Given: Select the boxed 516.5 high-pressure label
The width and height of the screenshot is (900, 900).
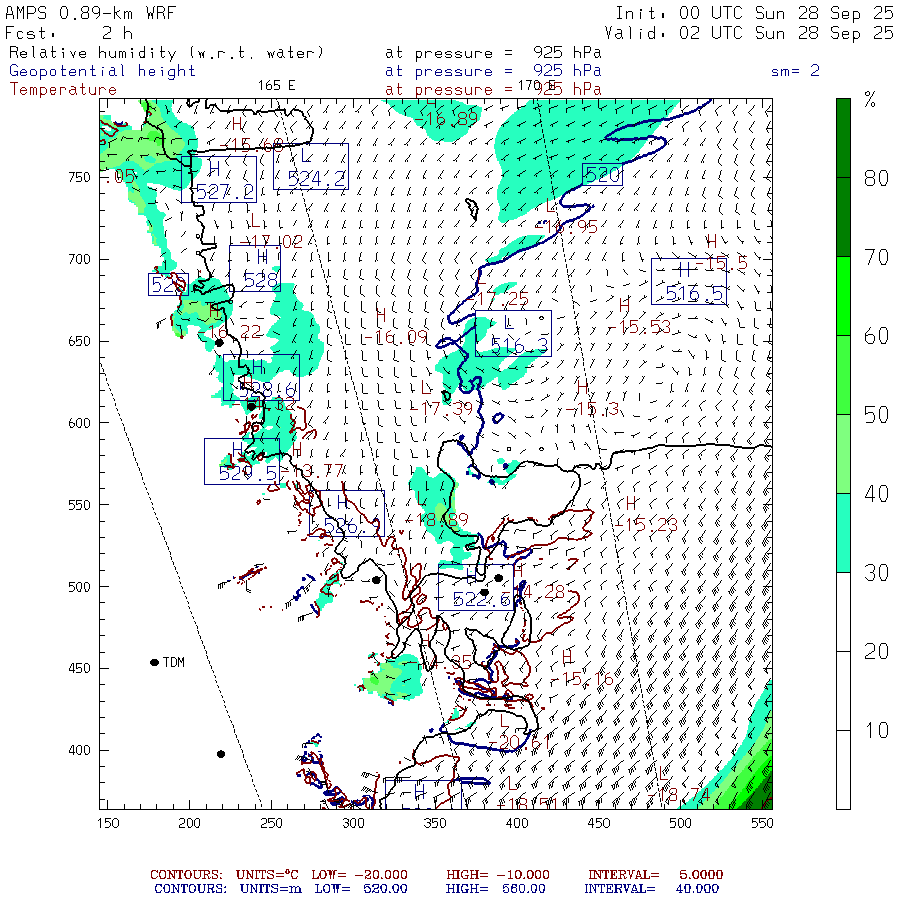Looking at the screenshot, I should [688, 281].
